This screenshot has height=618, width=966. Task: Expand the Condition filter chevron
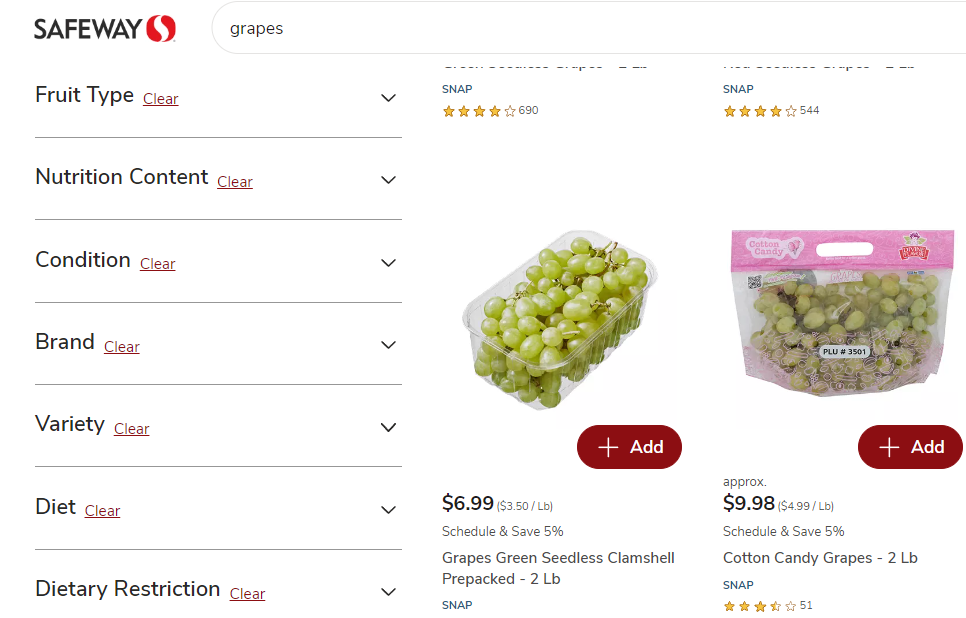tap(389, 263)
